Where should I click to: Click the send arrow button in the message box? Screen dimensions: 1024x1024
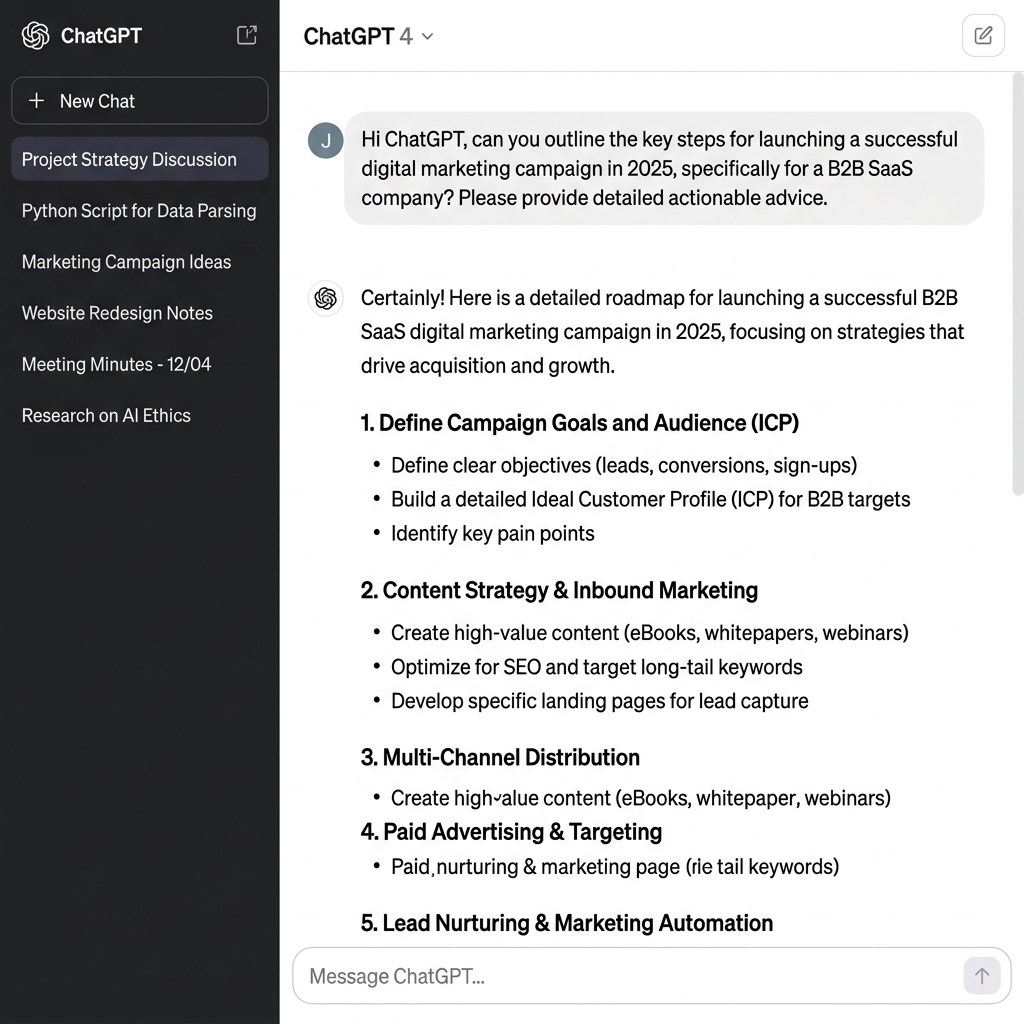tap(982, 976)
